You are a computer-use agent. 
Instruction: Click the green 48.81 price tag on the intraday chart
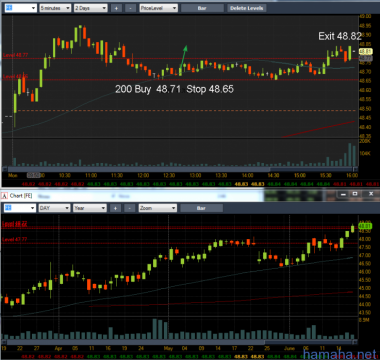365,51
